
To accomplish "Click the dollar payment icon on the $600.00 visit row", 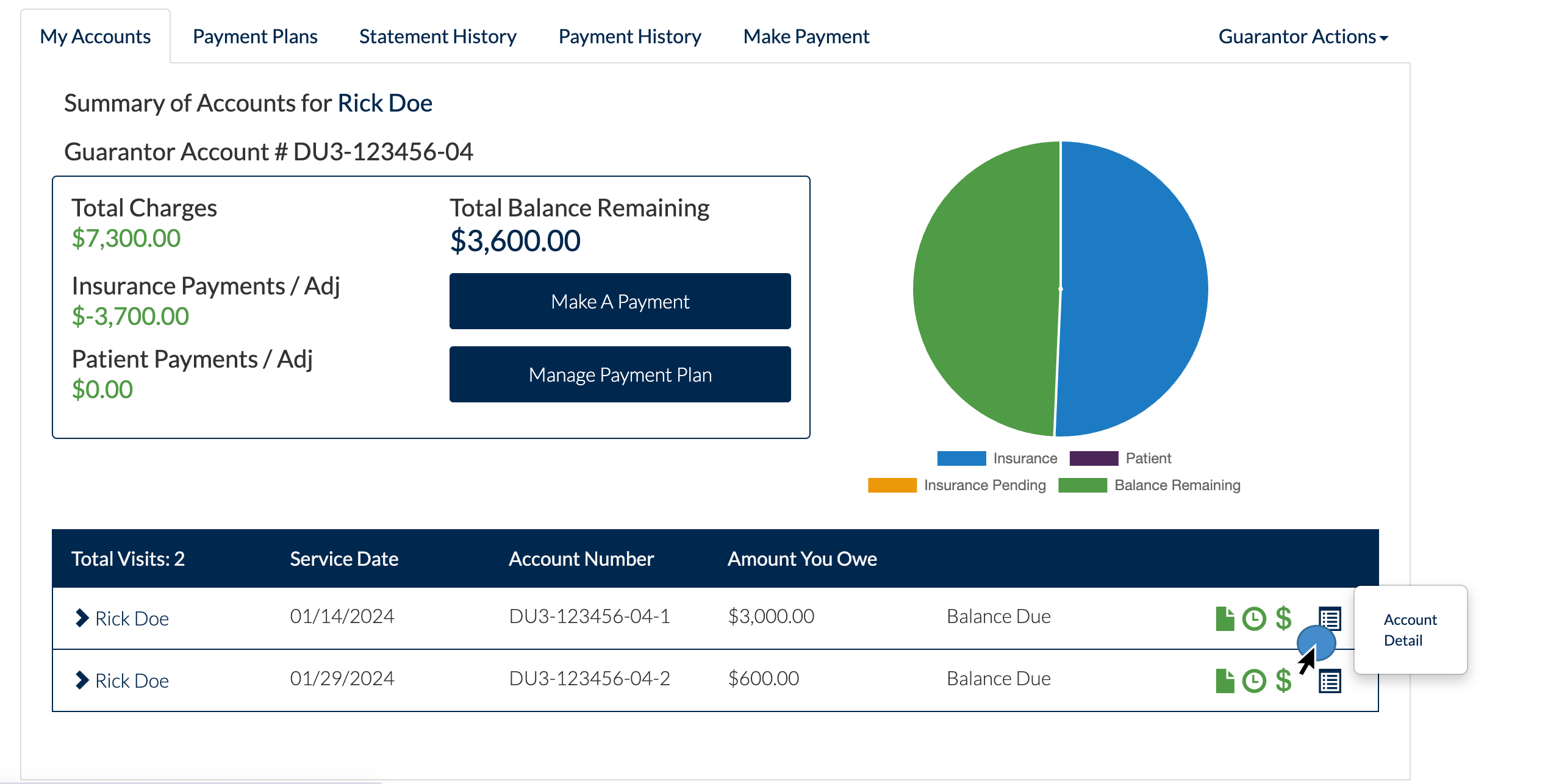I will (1283, 680).
